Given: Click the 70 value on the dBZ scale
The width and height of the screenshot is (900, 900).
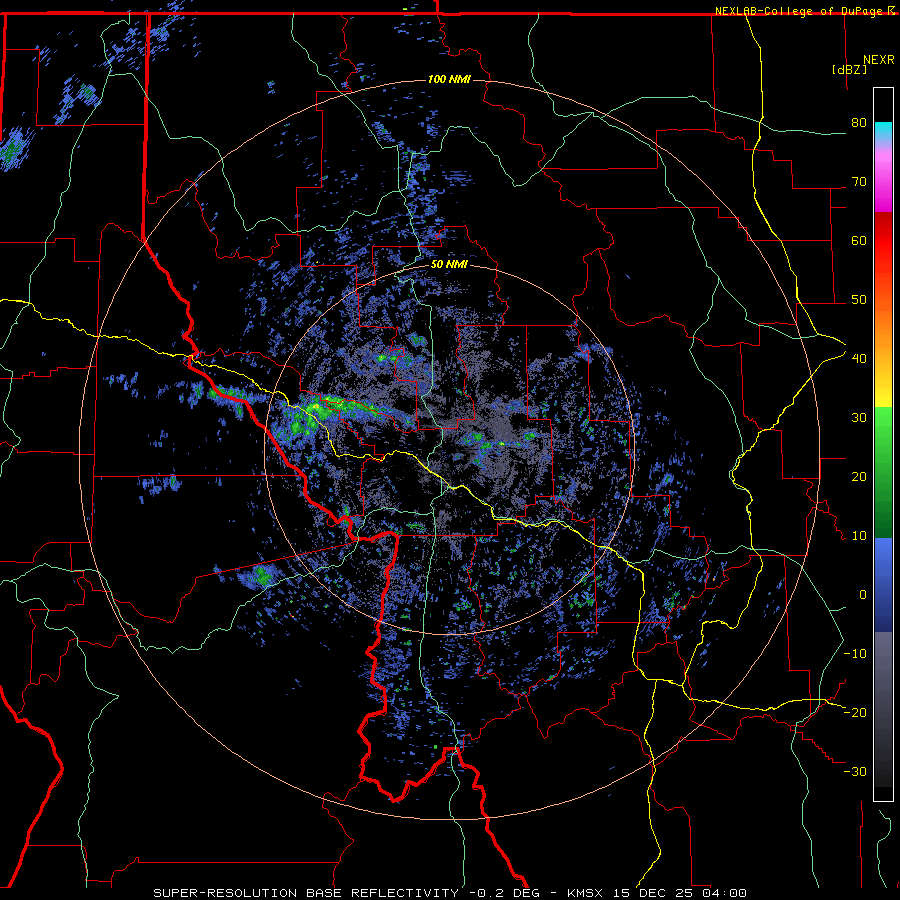Looking at the screenshot, I should pyautogui.click(x=859, y=182).
